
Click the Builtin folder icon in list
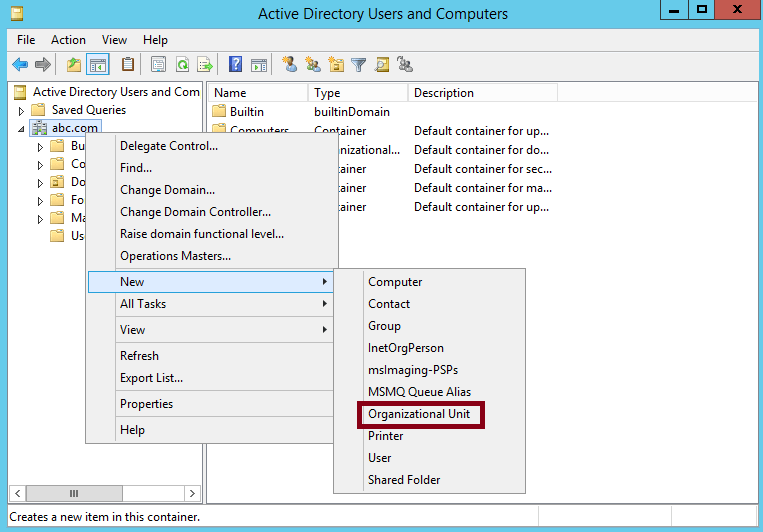pyautogui.click(x=219, y=111)
